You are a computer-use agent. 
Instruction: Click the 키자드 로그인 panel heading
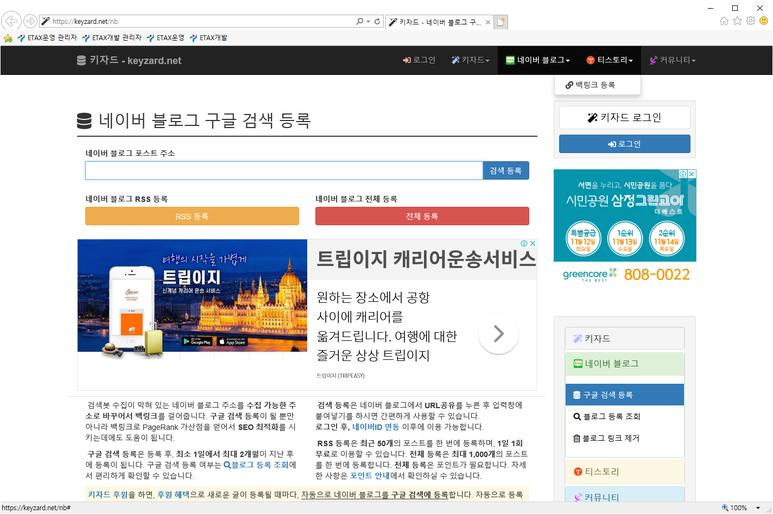[625, 117]
